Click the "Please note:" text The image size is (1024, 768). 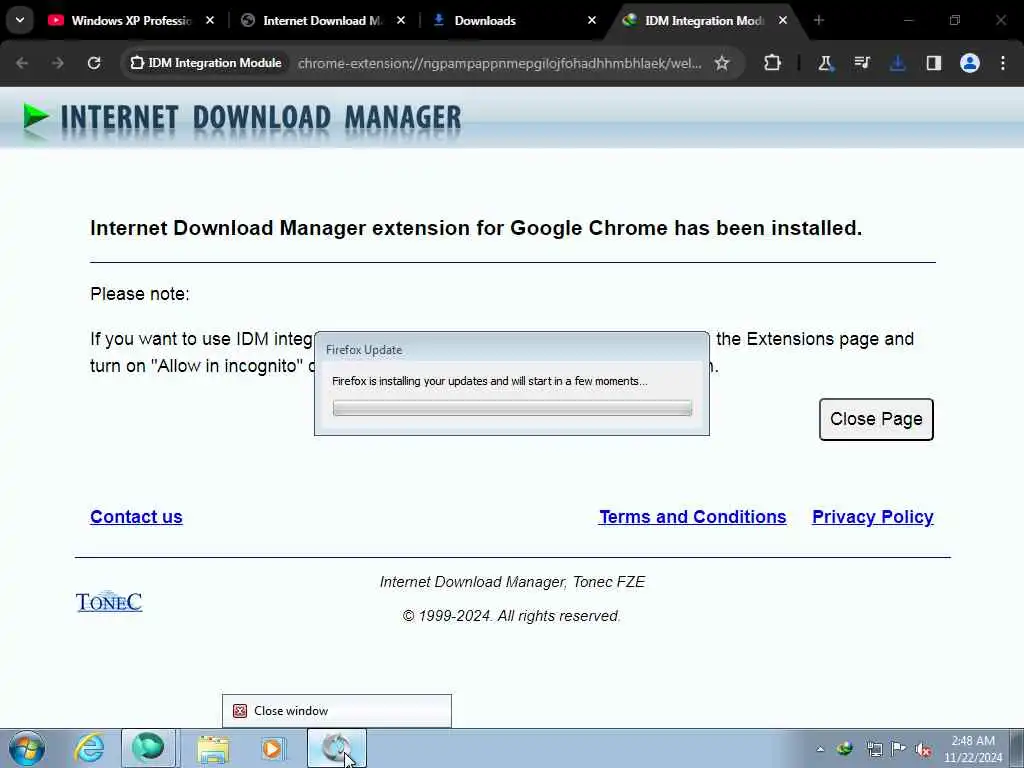(x=140, y=294)
